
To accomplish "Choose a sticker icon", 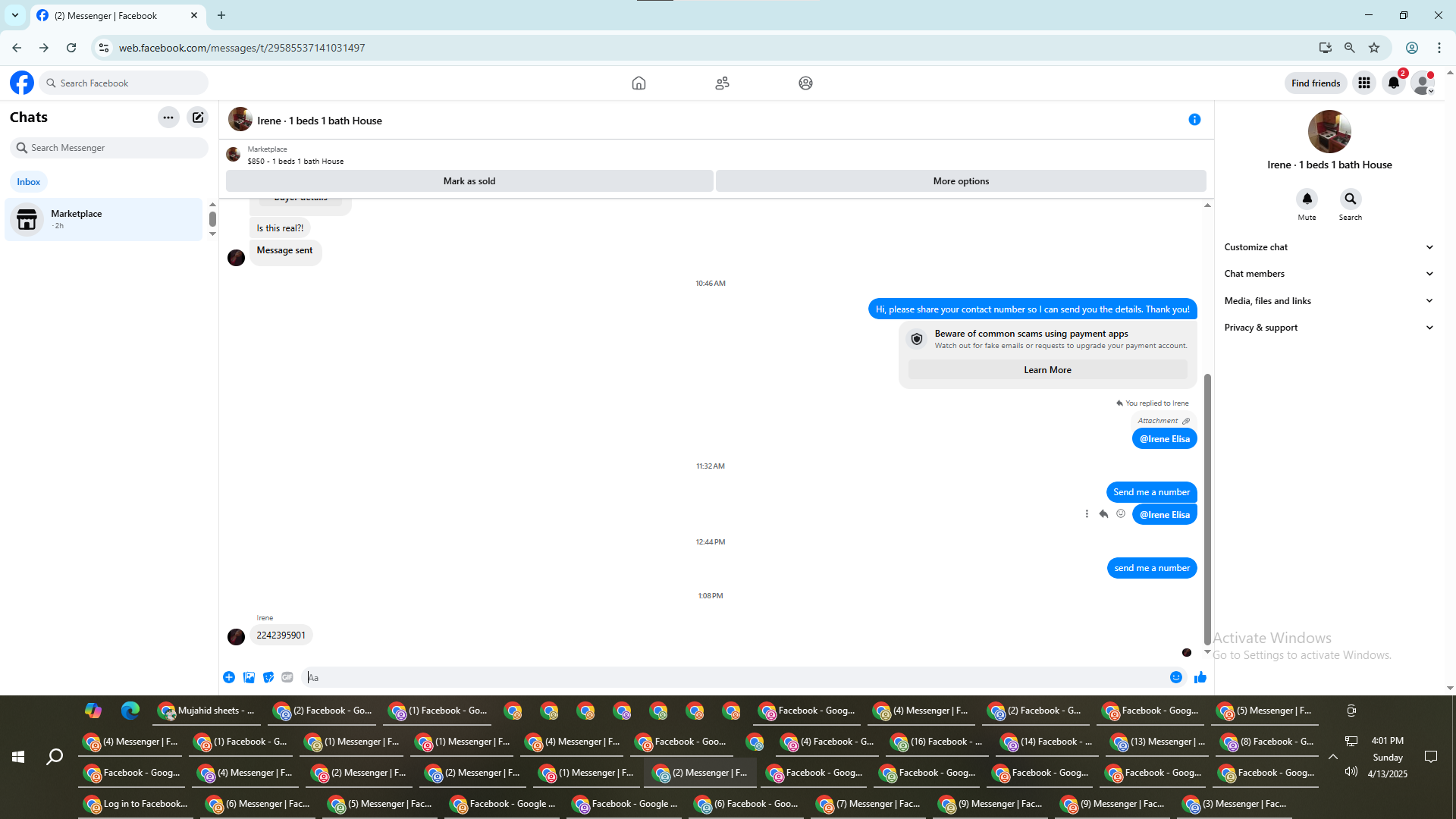I will click(268, 677).
